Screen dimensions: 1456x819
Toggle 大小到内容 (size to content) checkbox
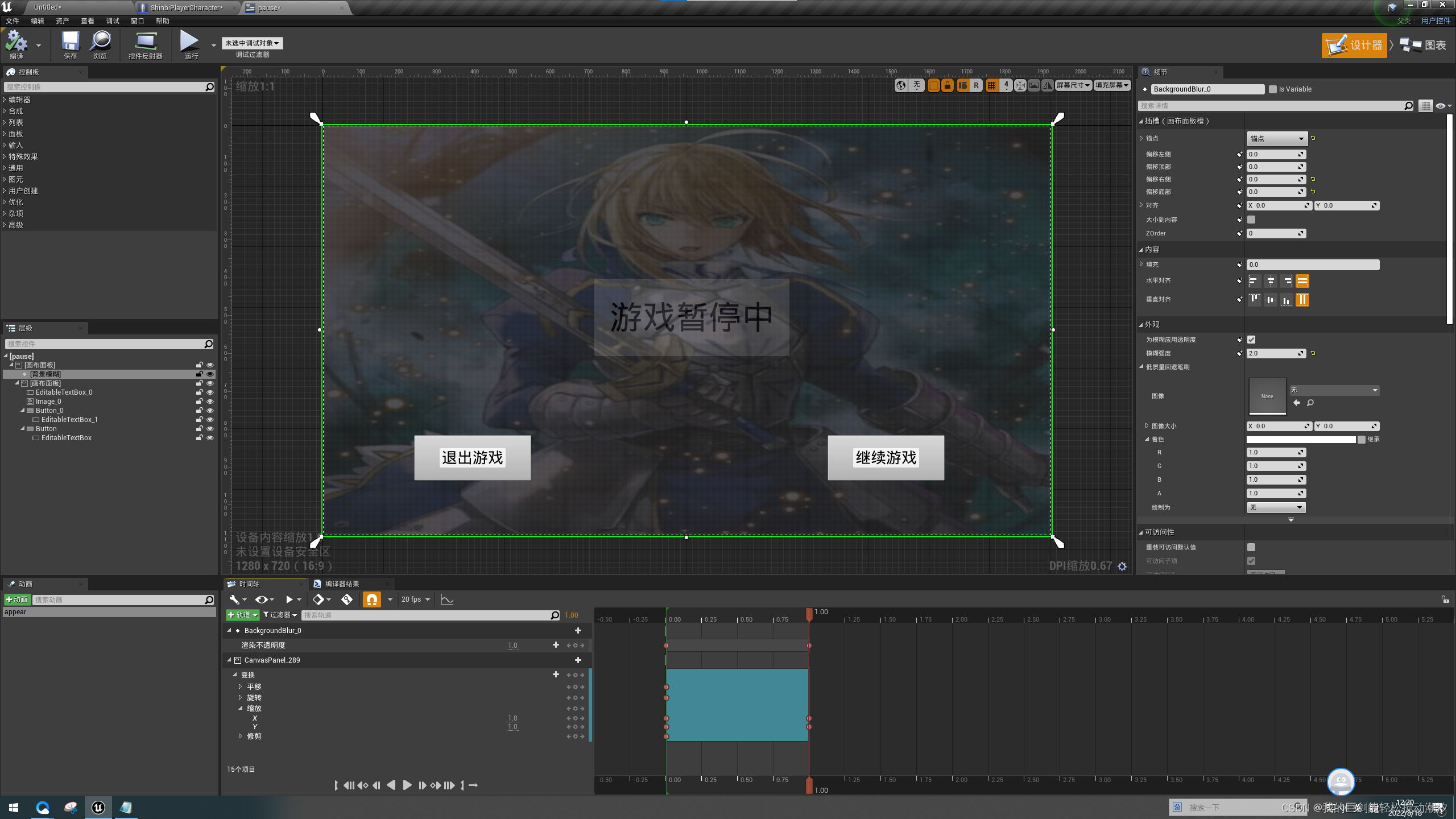[1251, 220]
